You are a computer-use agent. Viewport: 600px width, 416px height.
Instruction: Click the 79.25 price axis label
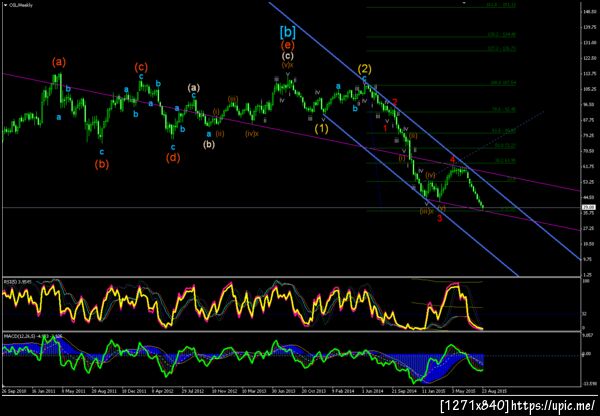[588, 135]
